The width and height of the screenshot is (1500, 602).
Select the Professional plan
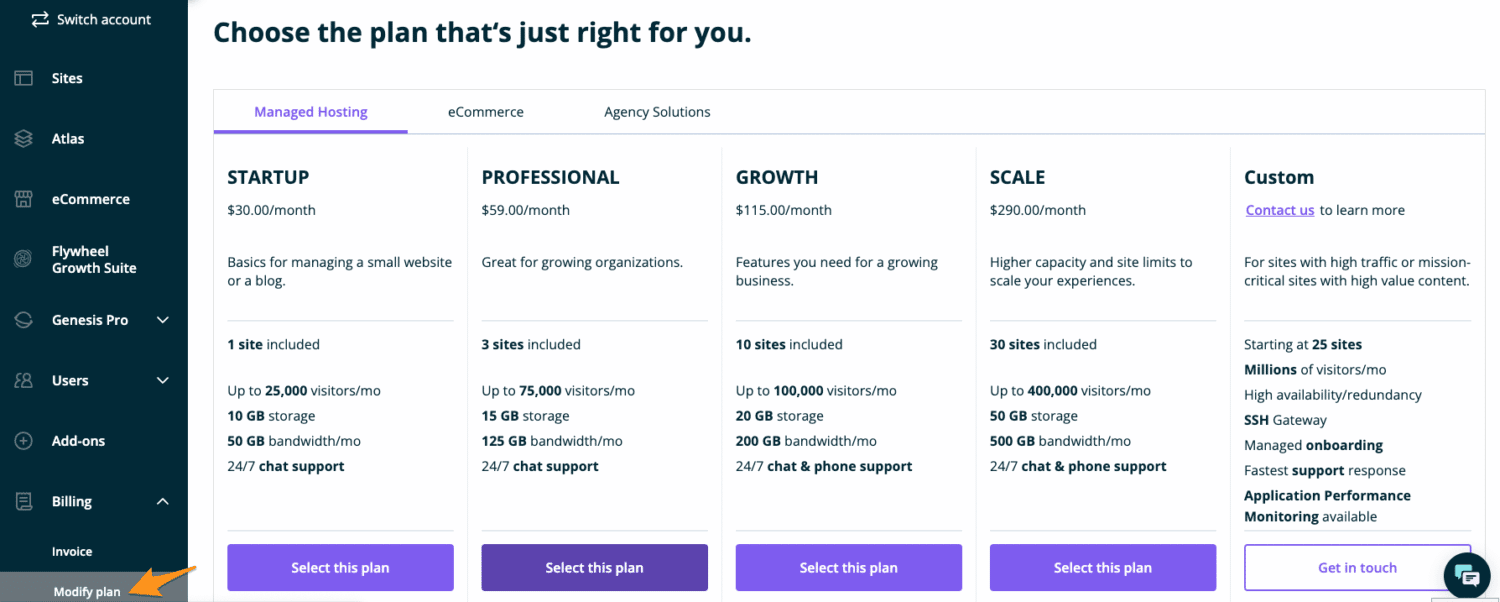click(x=594, y=567)
